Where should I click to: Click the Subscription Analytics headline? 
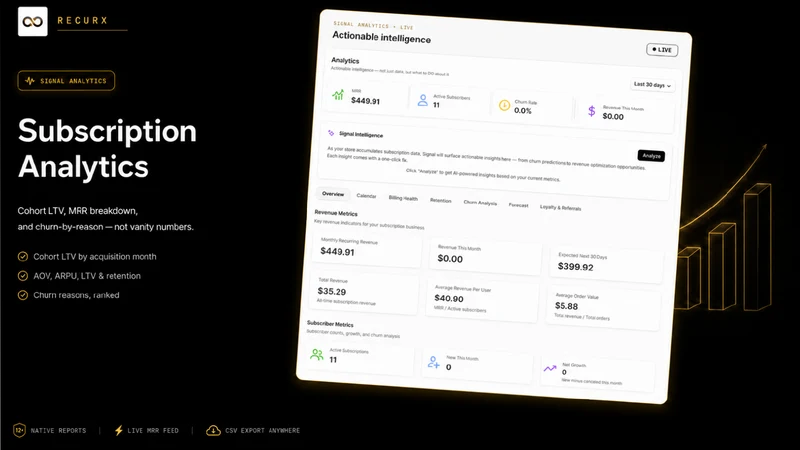point(107,148)
